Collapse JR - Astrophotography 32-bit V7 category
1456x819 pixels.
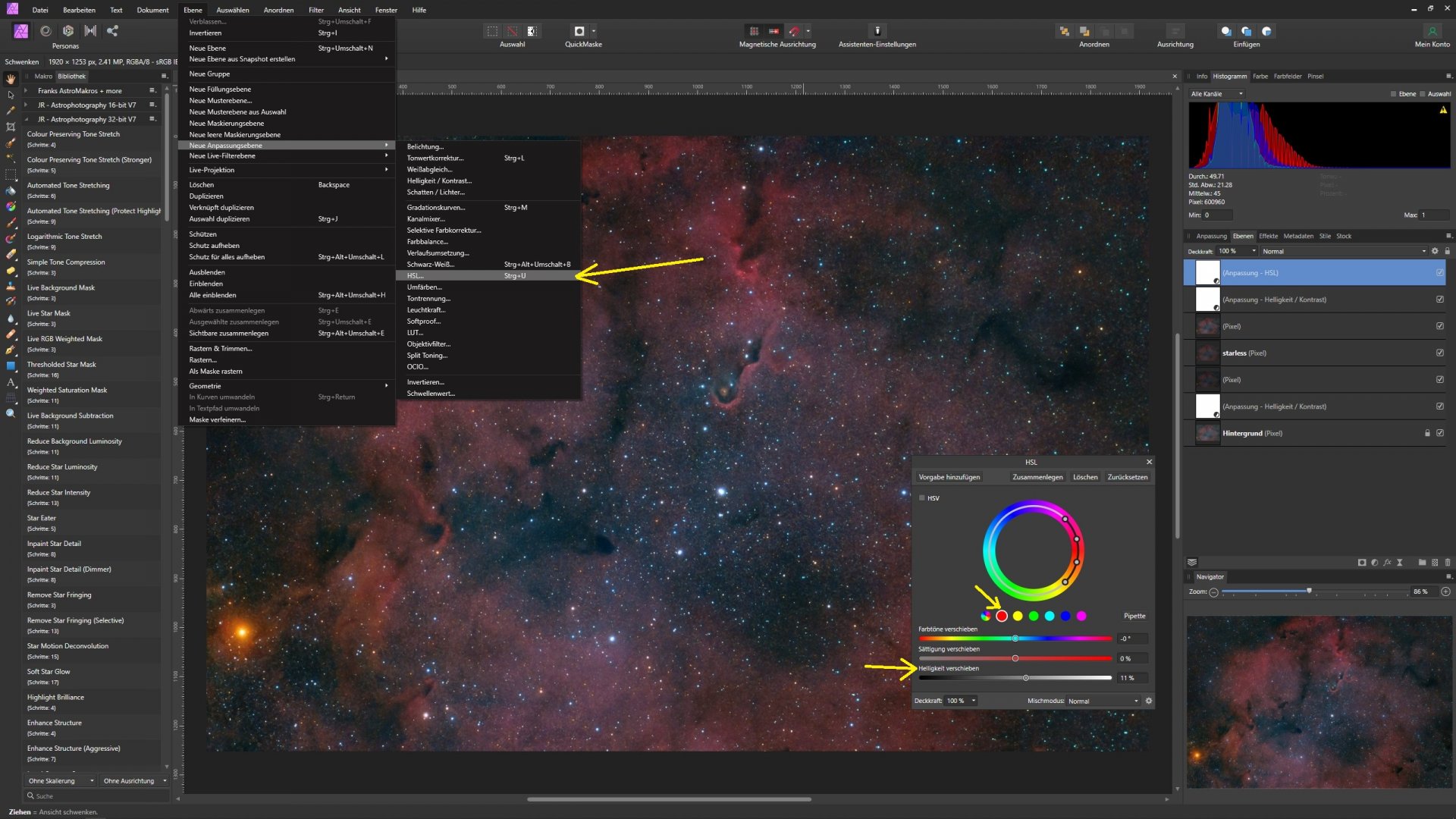point(26,119)
